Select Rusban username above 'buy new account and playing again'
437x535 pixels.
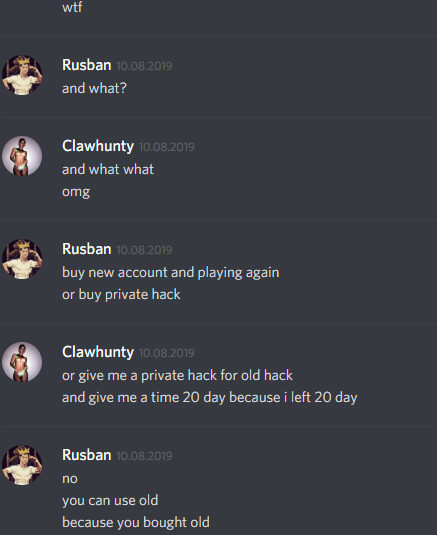point(87,249)
